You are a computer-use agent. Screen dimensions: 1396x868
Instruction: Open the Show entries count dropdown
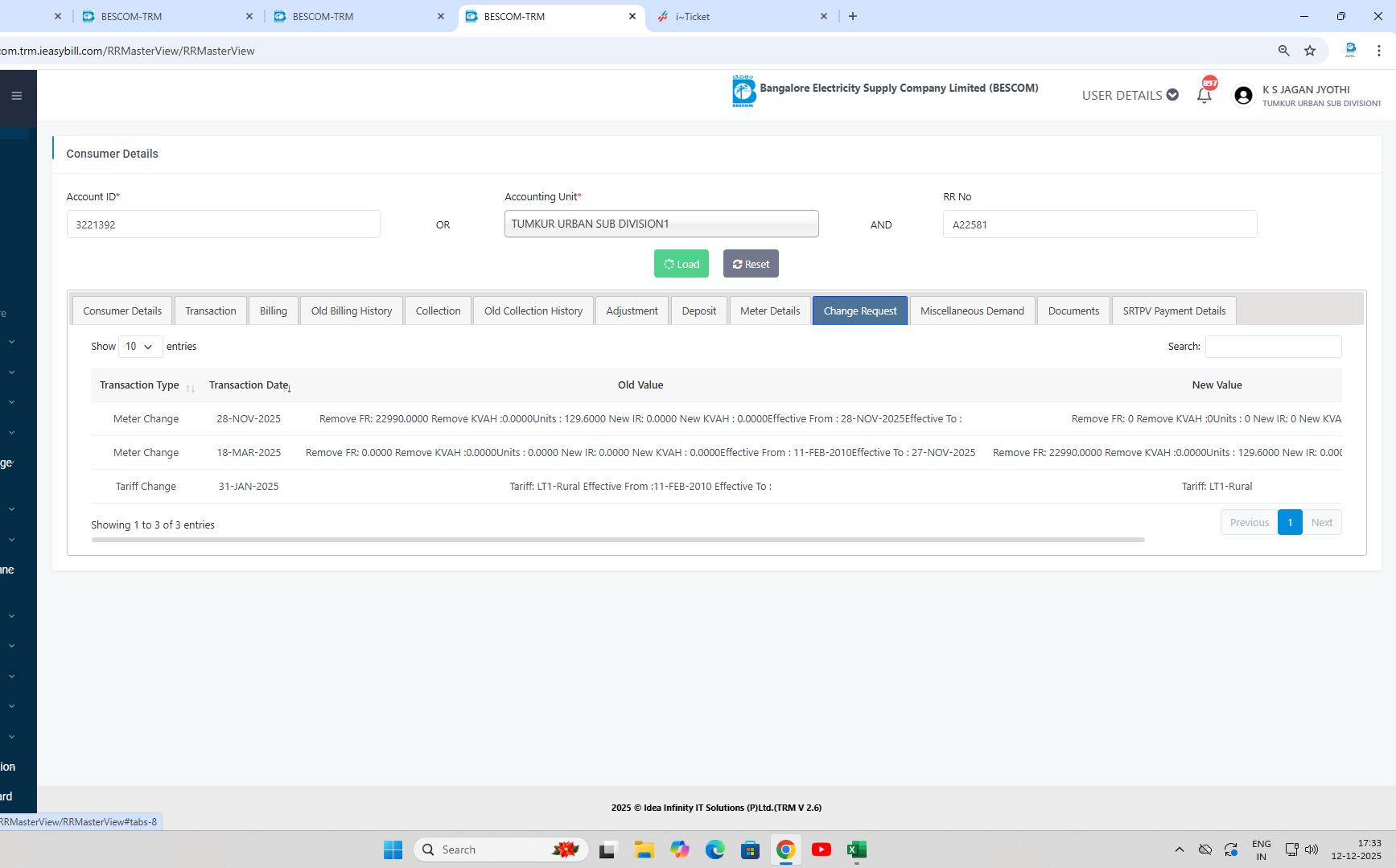(x=141, y=347)
